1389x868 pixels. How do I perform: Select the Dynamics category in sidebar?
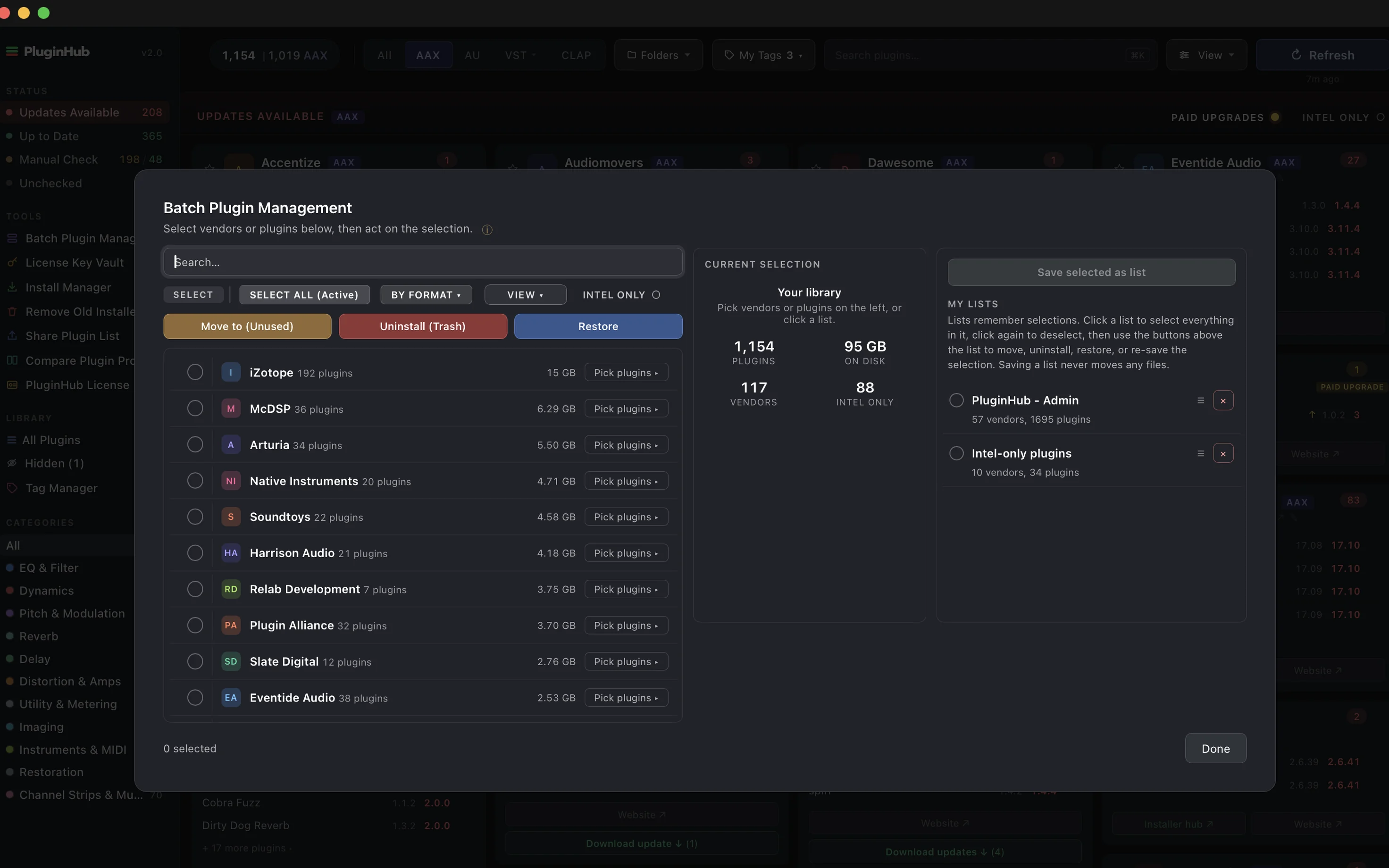(47, 591)
